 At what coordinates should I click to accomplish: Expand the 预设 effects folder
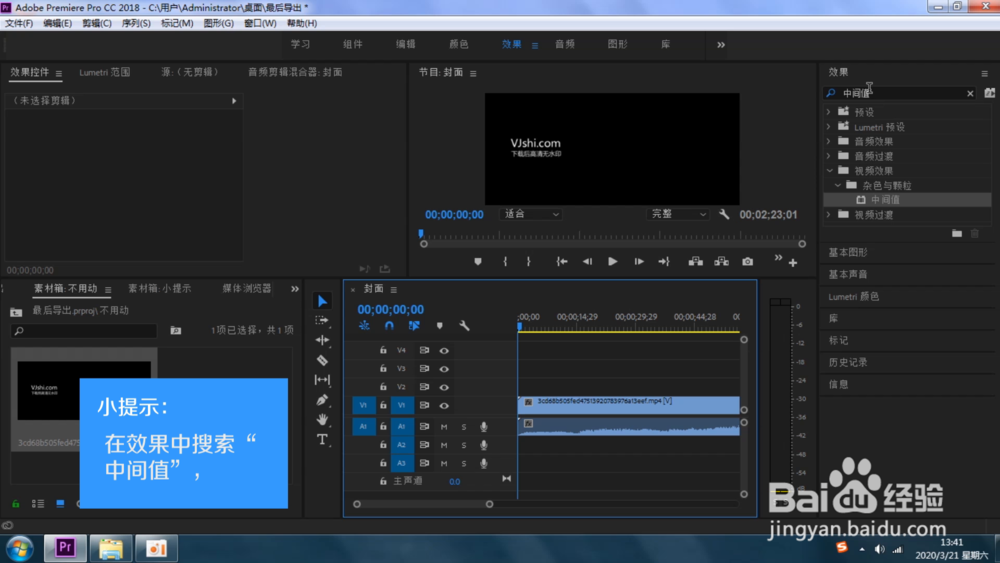point(828,112)
